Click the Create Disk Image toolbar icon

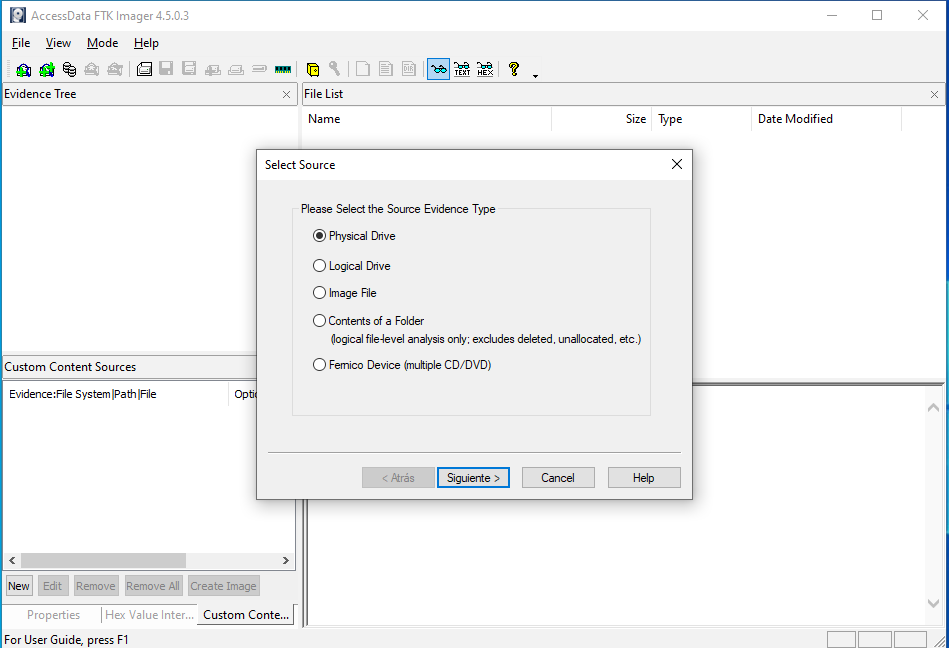(144, 69)
